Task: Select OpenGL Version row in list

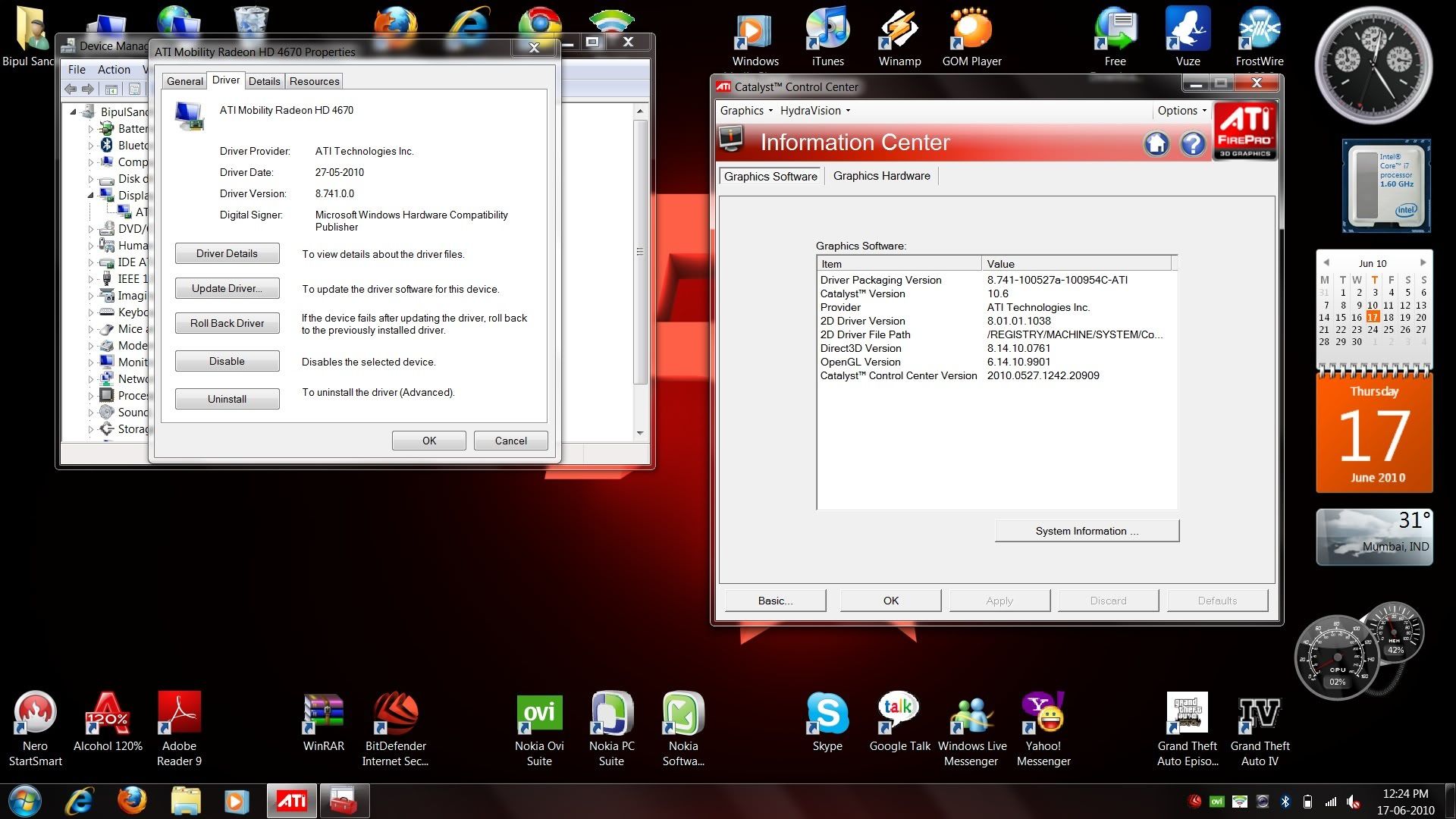Action: 996,362
